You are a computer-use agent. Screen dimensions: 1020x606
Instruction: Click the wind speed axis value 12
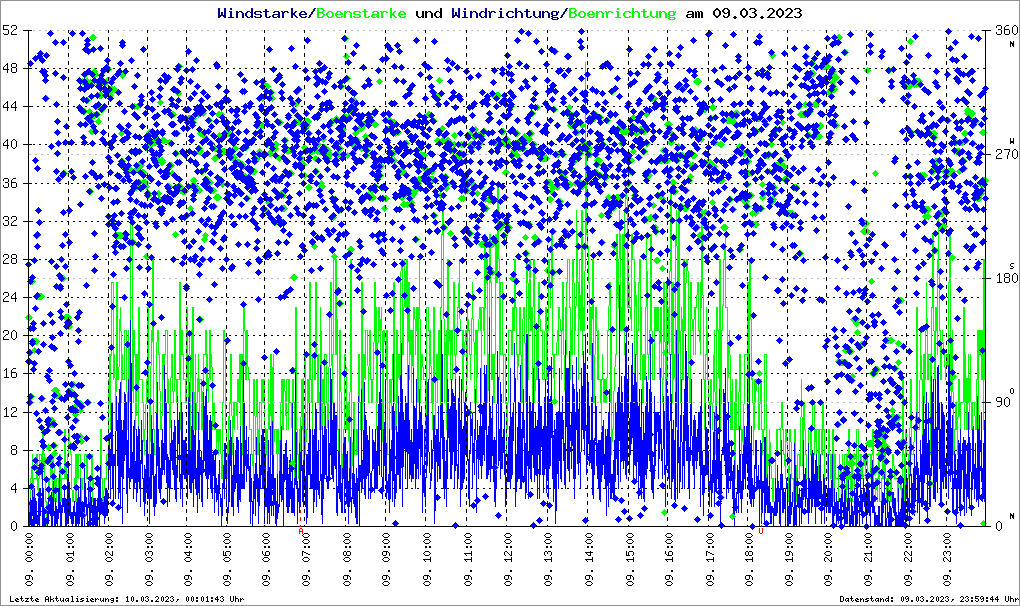coord(10,412)
